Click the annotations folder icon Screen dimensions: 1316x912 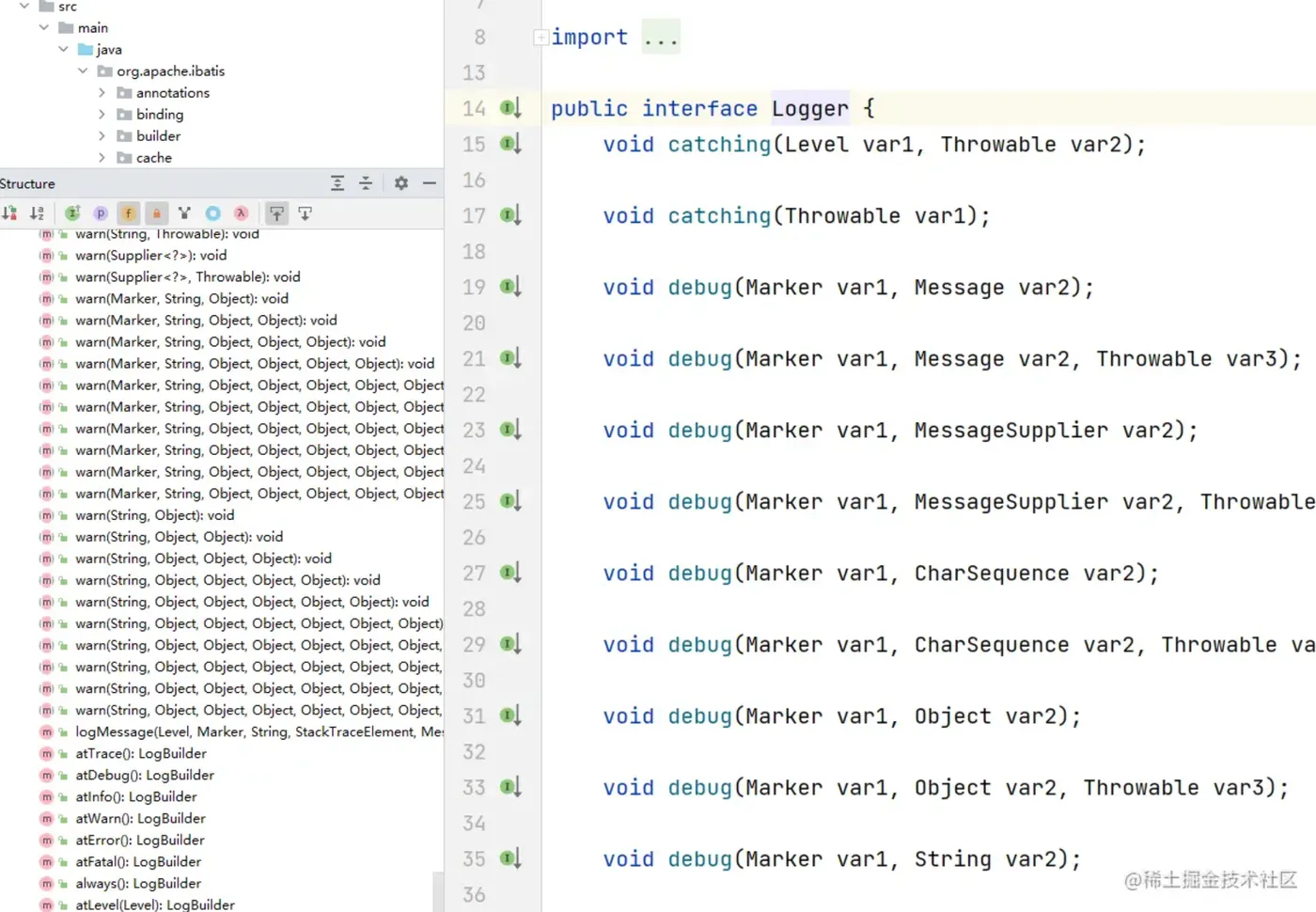coord(124,93)
